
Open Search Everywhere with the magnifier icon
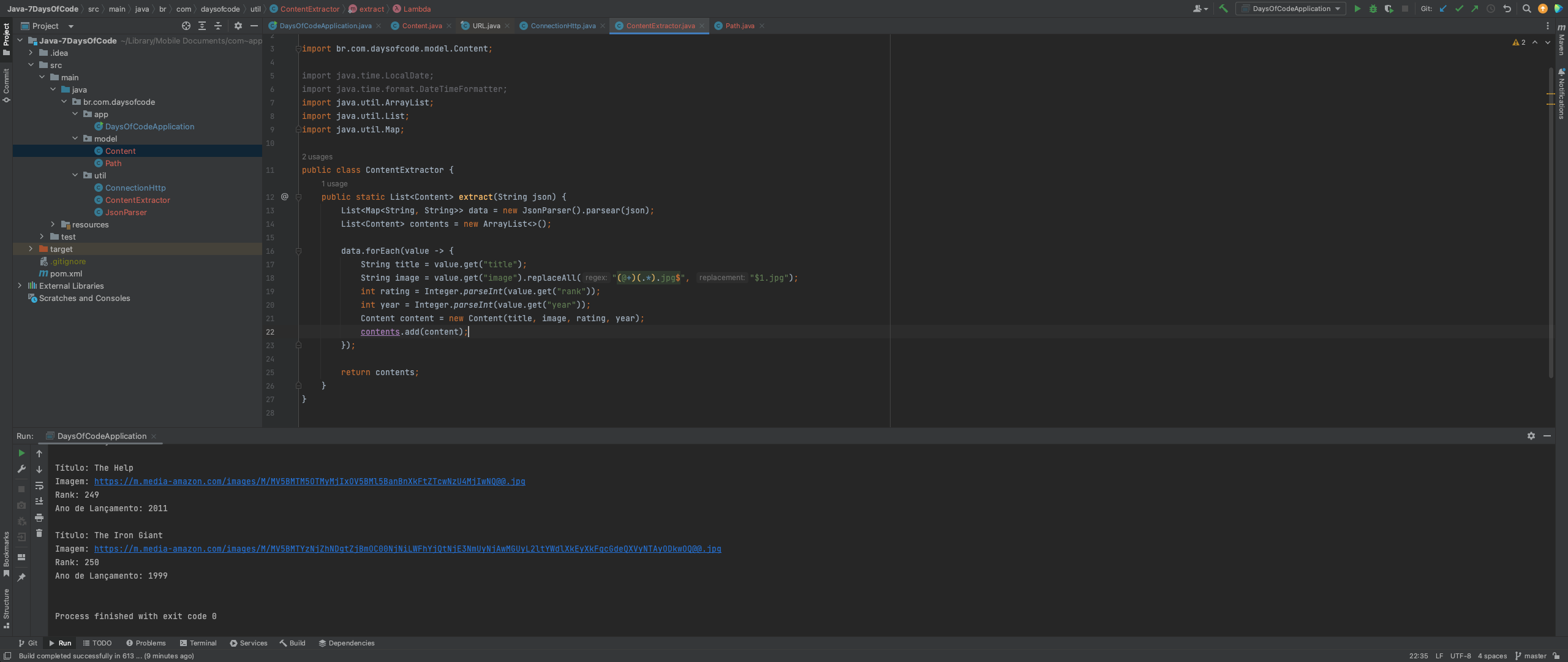pyautogui.click(x=1526, y=9)
